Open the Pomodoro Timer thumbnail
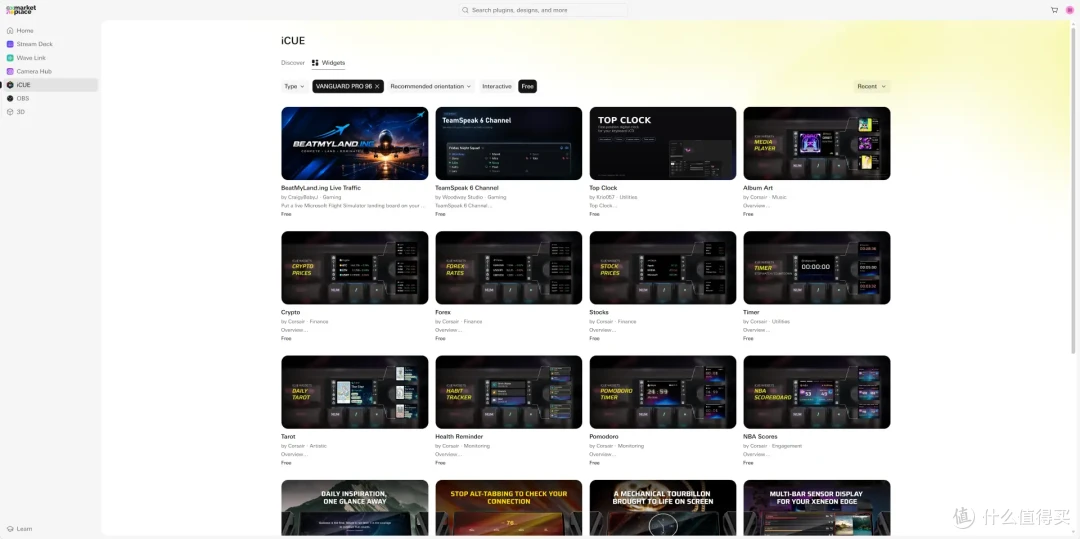Viewport: 1080px width, 539px height. 663,392
